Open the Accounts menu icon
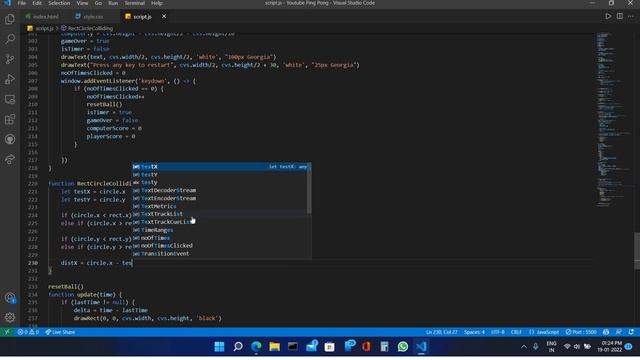The height and width of the screenshot is (360, 640). [x=10, y=298]
